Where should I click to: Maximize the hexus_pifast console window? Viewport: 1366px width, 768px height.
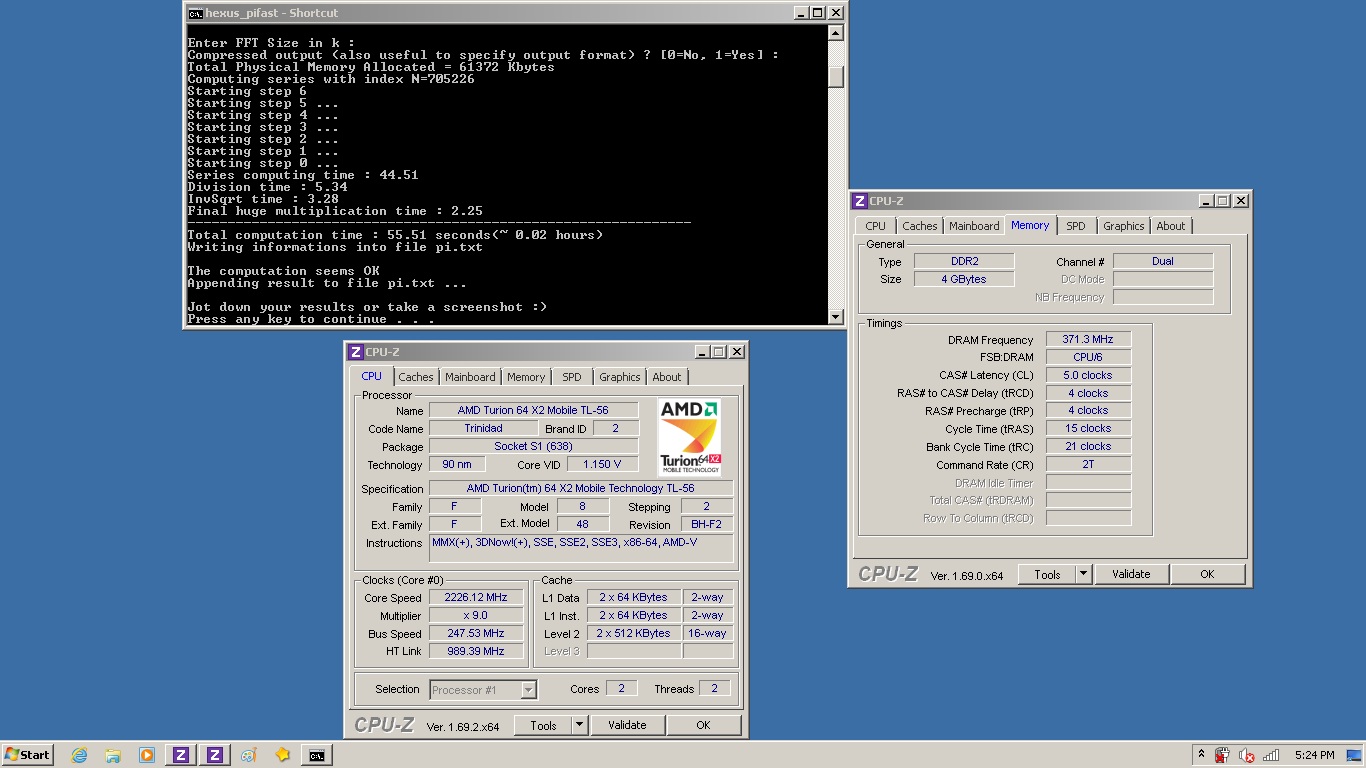tap(818, 13)
